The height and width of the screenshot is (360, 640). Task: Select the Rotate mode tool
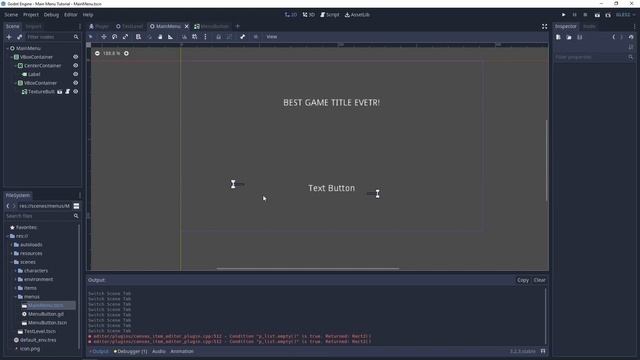point(115,37)
